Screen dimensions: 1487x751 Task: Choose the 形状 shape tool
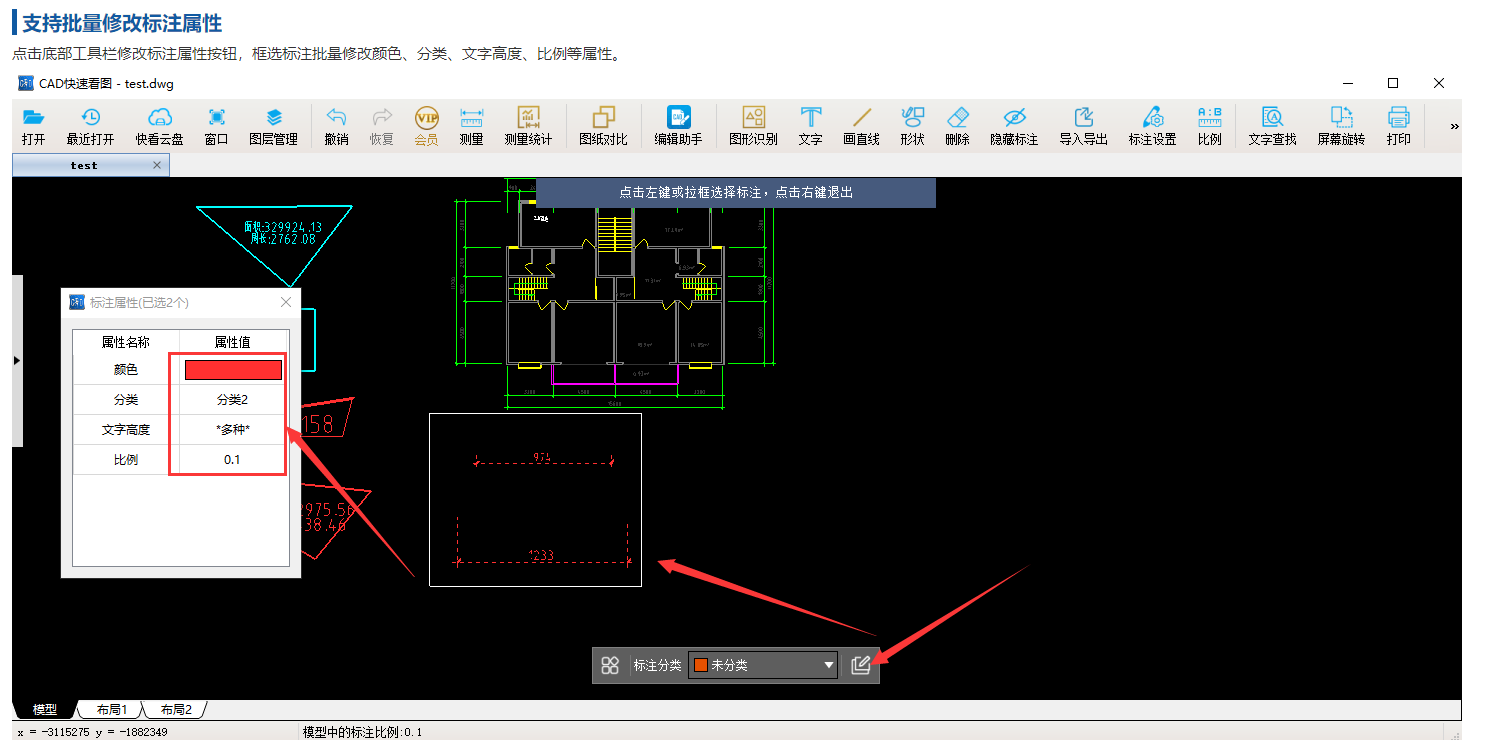point(912,126)
